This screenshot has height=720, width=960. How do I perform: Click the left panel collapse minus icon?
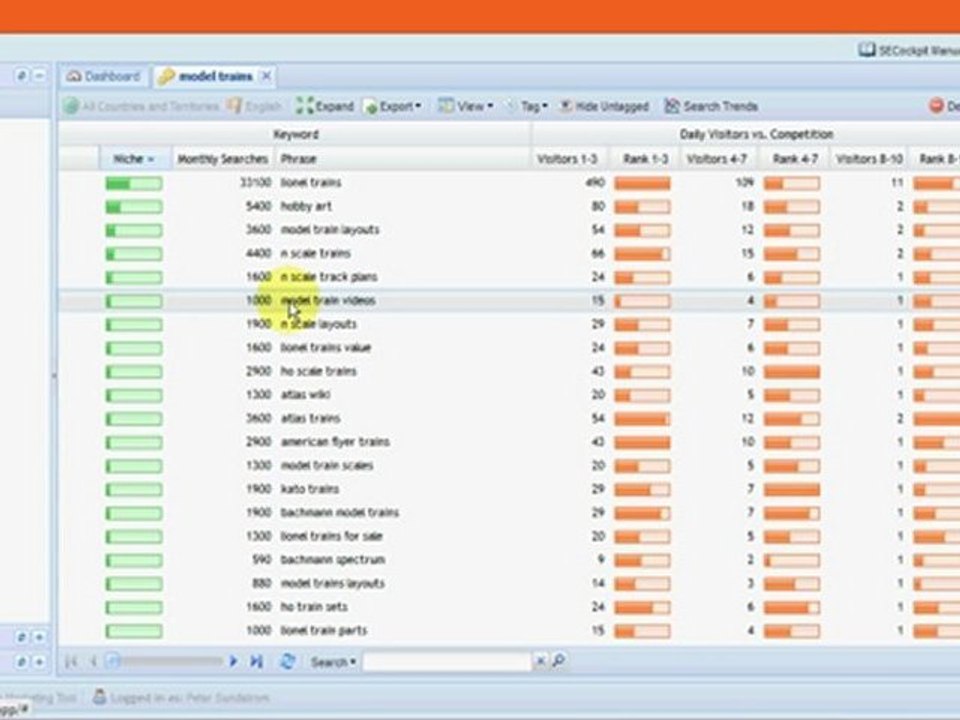(x=39, y=76)
